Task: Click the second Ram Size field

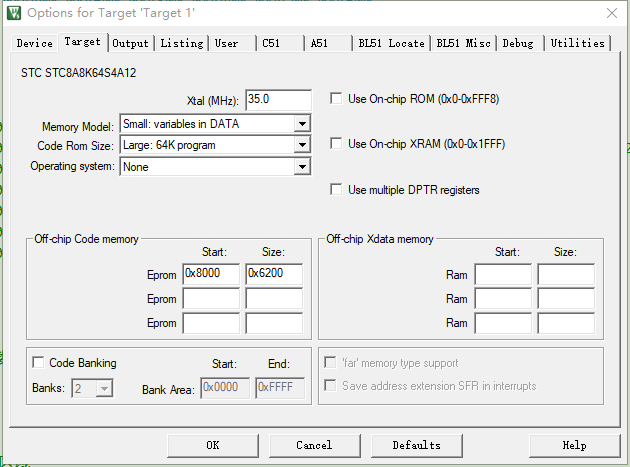Action: pyautogui.click(x=566, y=299)
